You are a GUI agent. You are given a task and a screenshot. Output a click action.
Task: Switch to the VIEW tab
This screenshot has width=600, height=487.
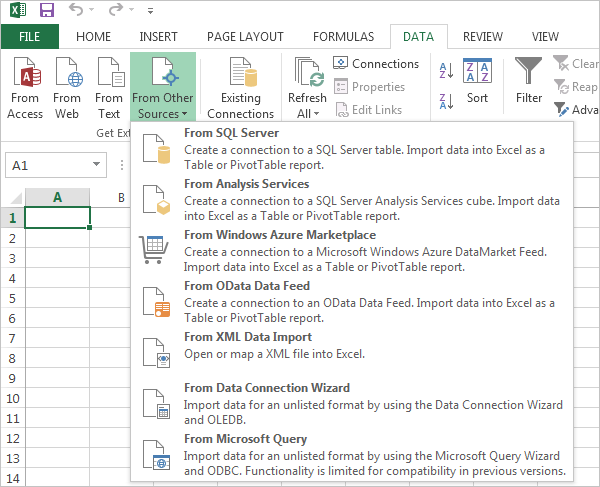(545, 37)
